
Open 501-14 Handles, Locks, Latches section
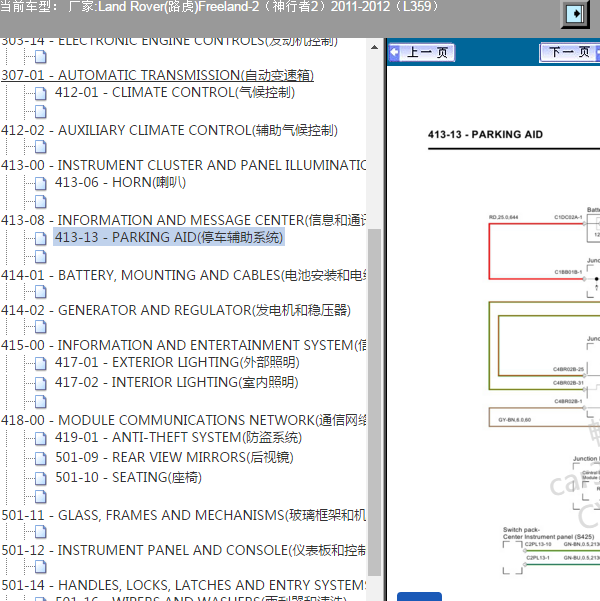(x=183, y=585)
